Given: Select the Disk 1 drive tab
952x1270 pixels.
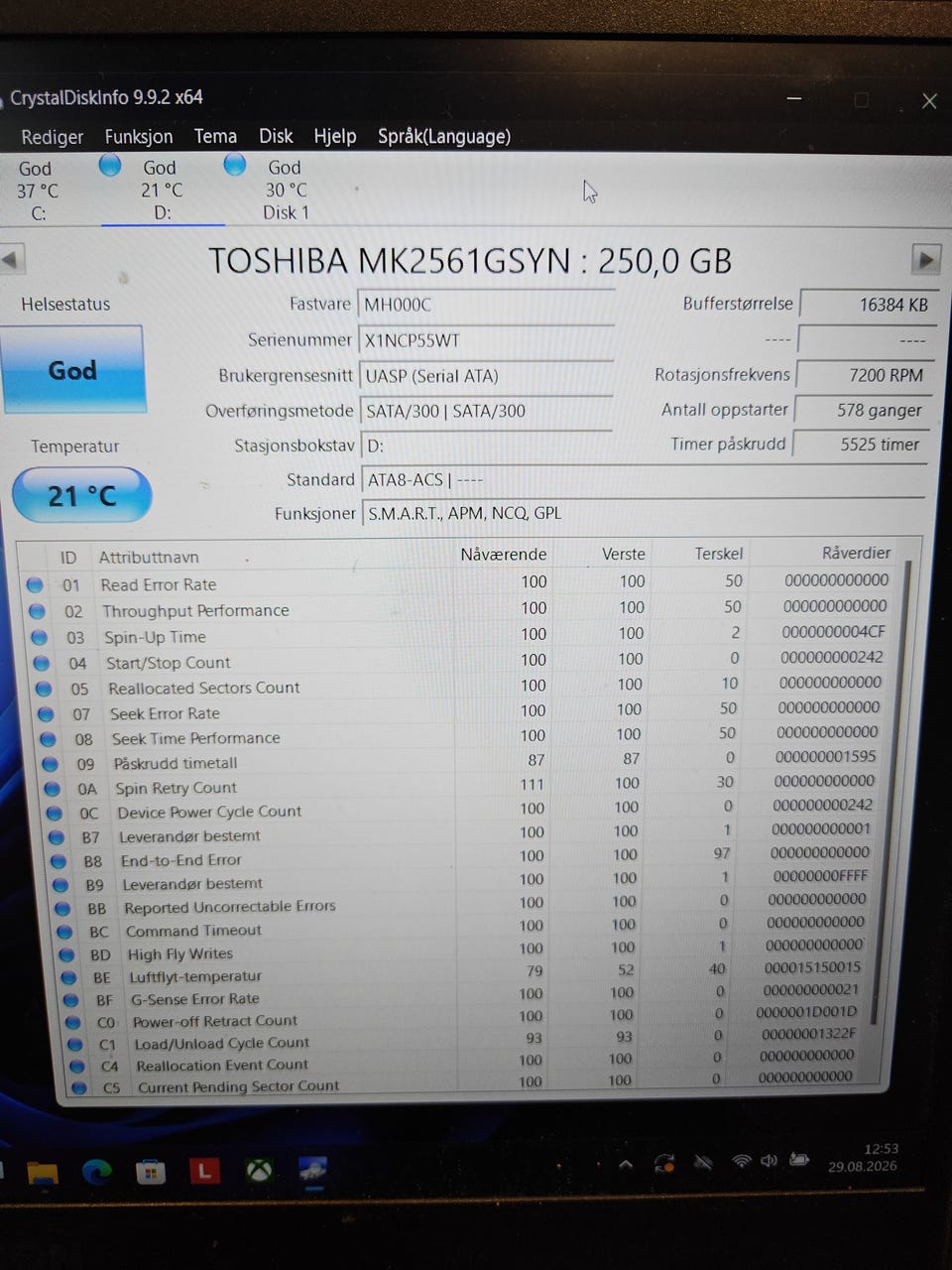Looking at the screenshot, I should pos(286,190).
